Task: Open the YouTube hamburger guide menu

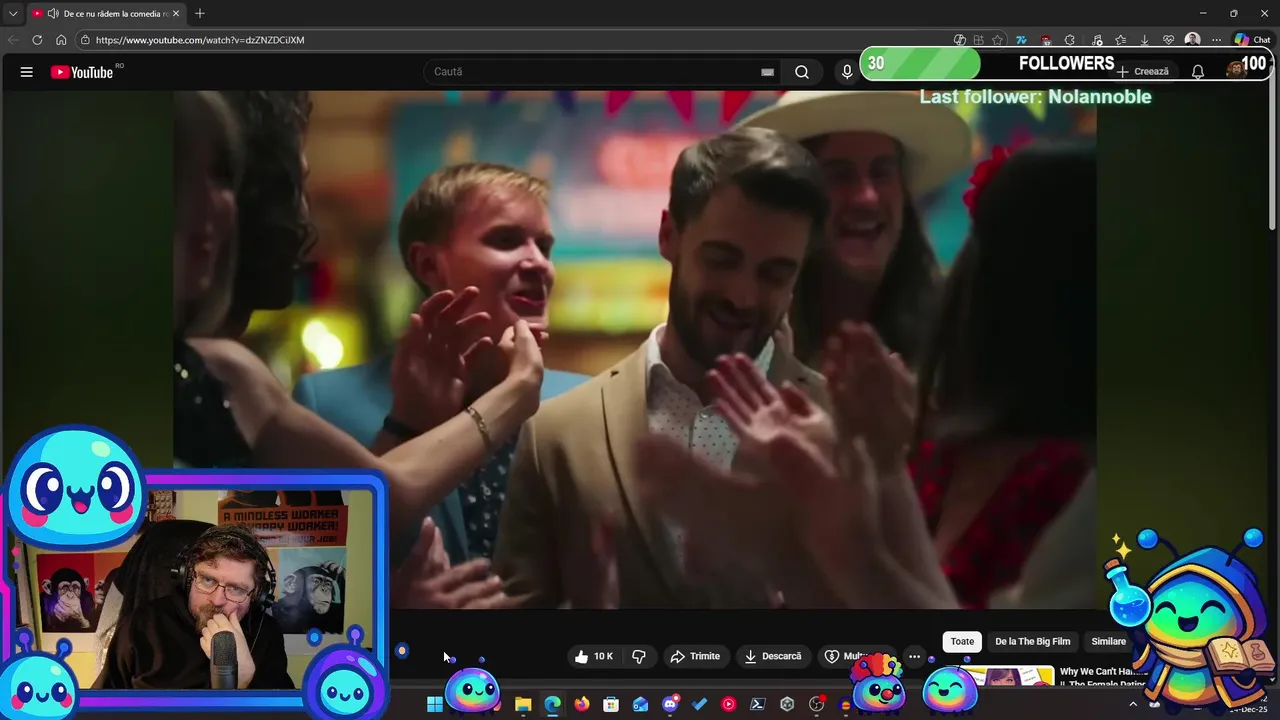Action: coord(27,72)
